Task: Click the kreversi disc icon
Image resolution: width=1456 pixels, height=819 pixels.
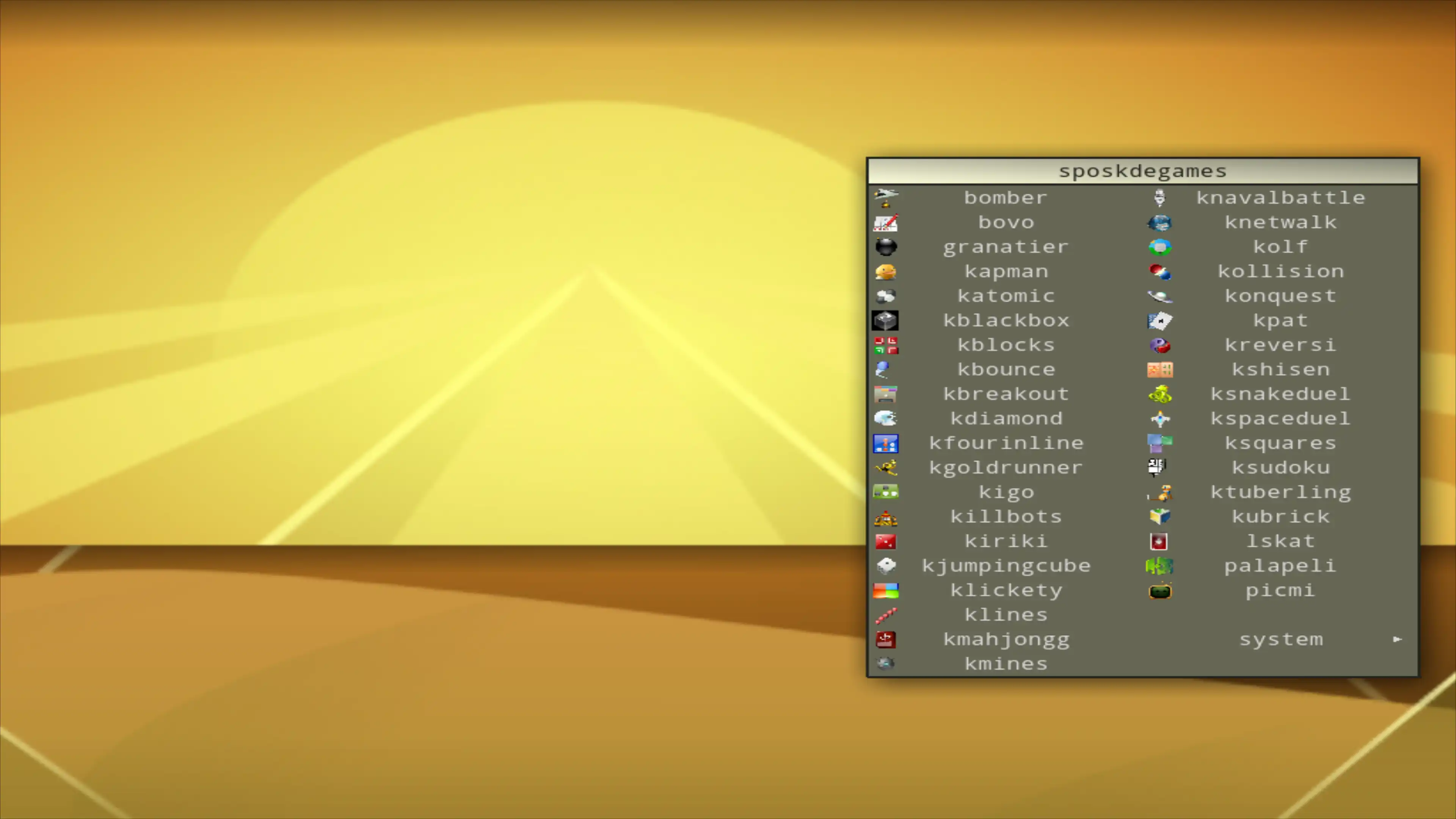Action: point(1160,345)
